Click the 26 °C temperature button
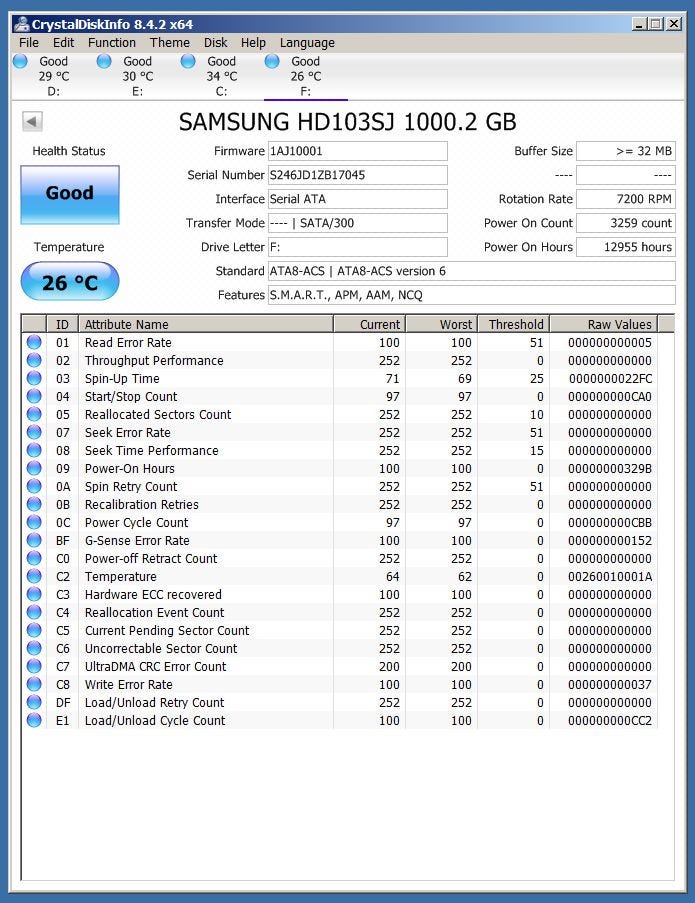 click(x=70, y=282)
